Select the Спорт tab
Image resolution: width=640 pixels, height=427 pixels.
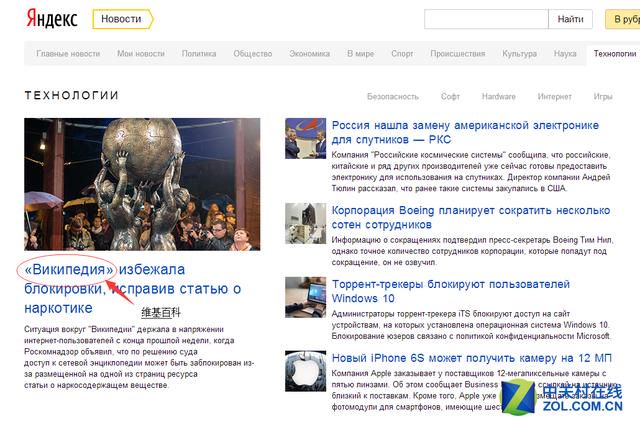click(402, 53)
